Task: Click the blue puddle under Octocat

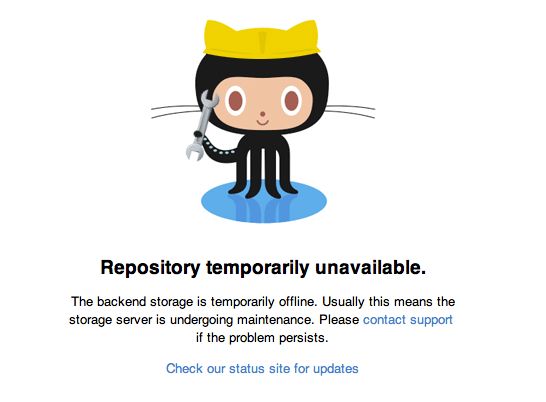Action: [x=264, y=202]
